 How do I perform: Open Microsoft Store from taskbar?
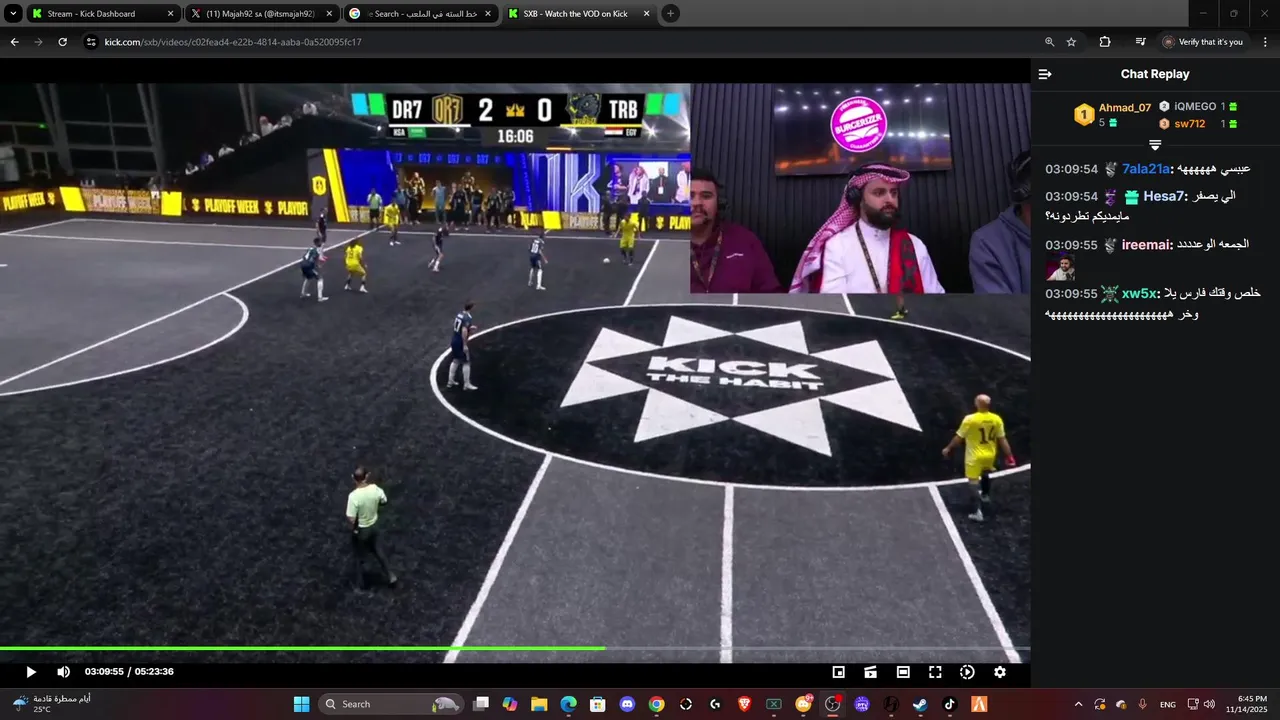coord(597,704)
